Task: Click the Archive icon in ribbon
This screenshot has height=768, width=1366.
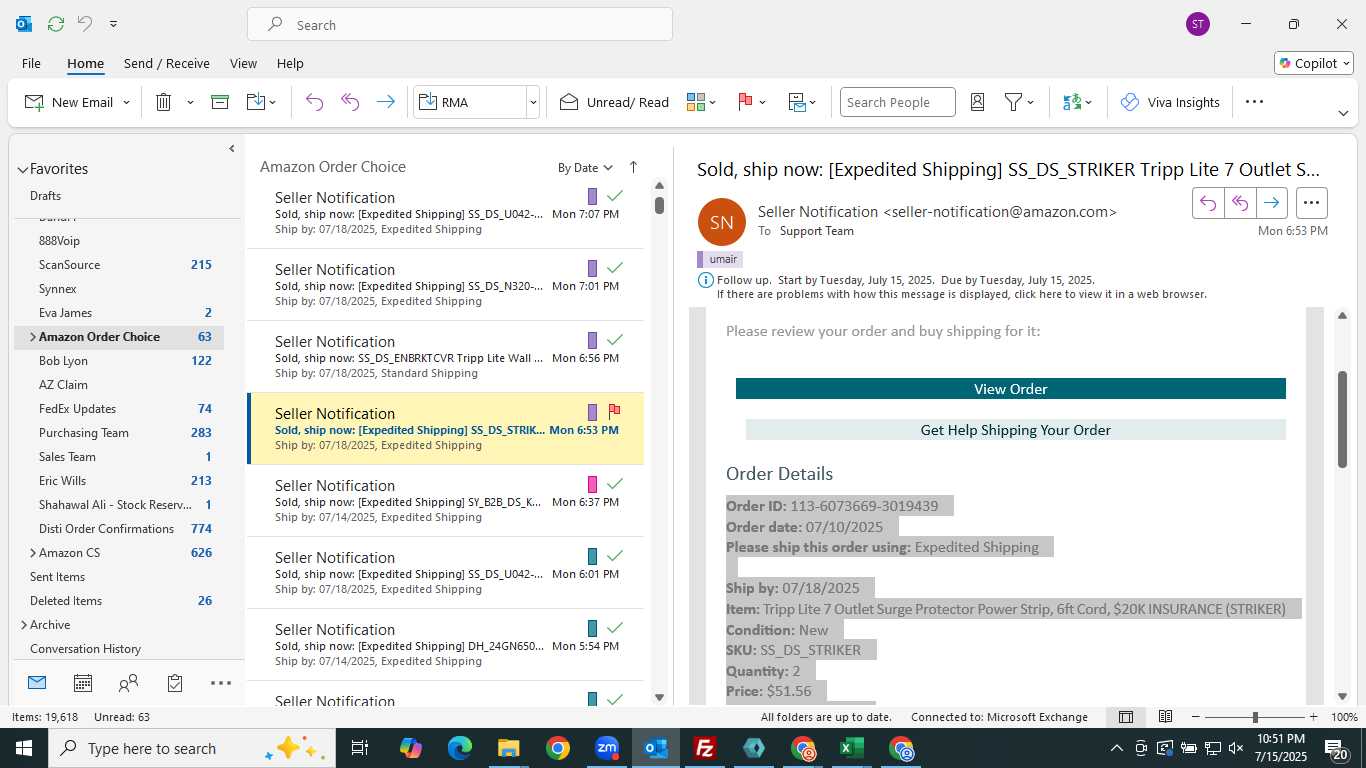Action: 220,102
